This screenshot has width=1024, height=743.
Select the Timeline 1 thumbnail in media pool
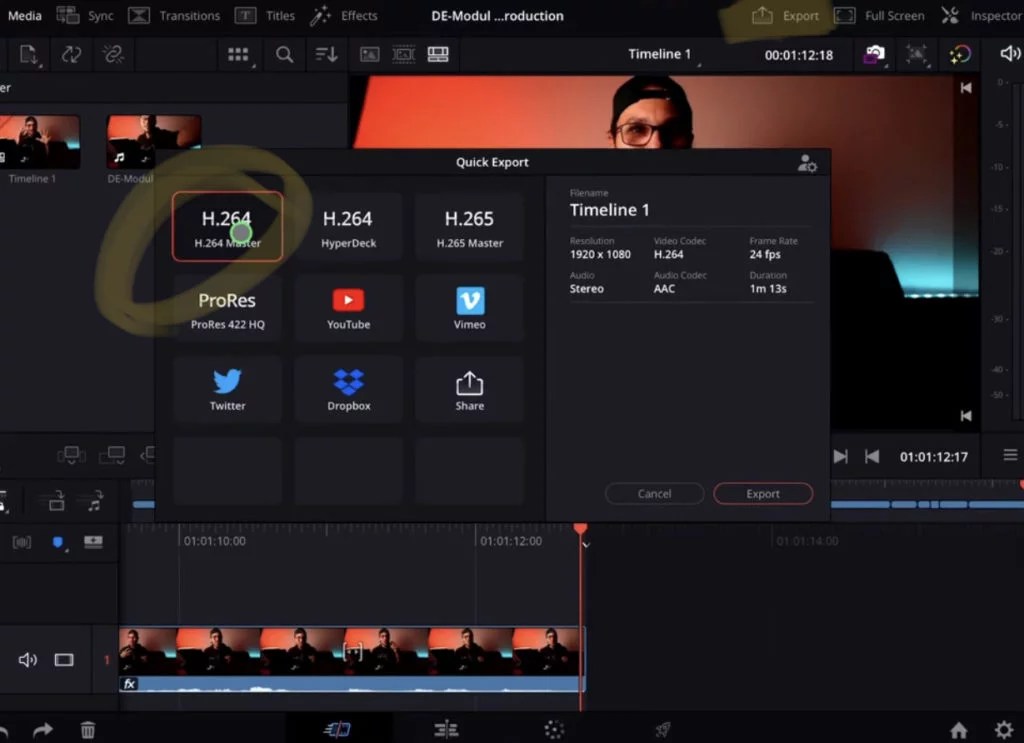click(42, 140)
